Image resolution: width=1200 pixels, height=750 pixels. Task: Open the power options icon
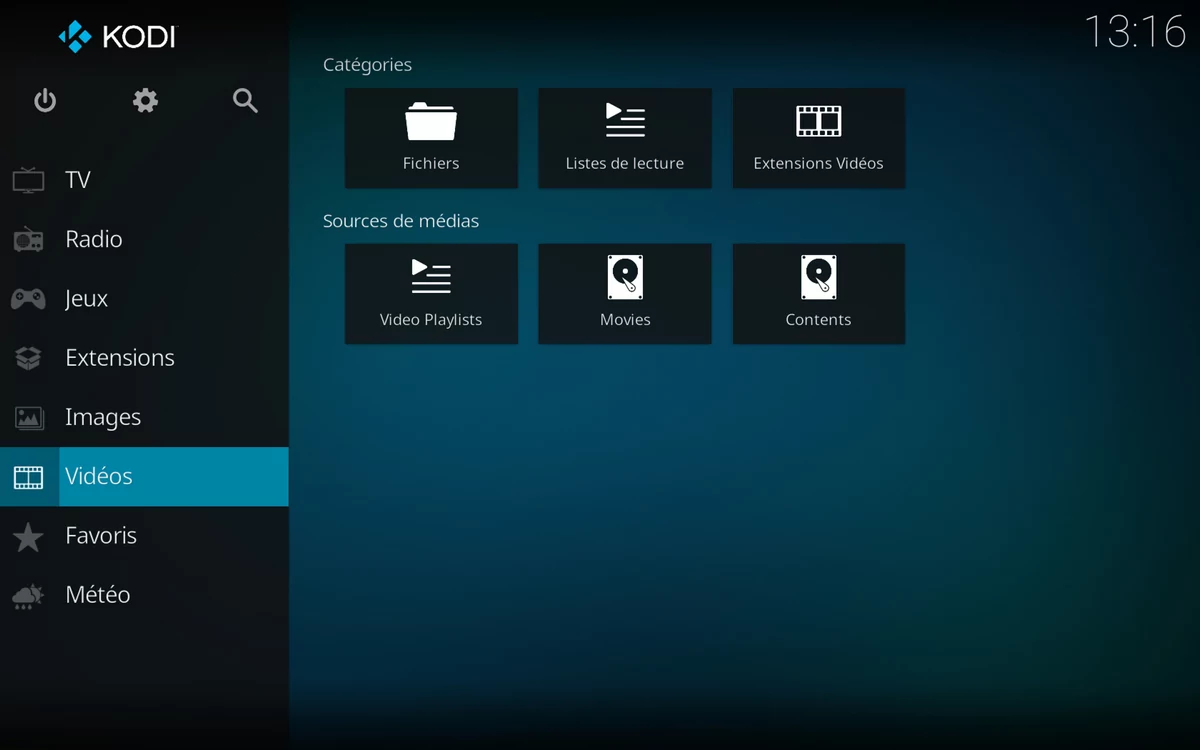45,100
